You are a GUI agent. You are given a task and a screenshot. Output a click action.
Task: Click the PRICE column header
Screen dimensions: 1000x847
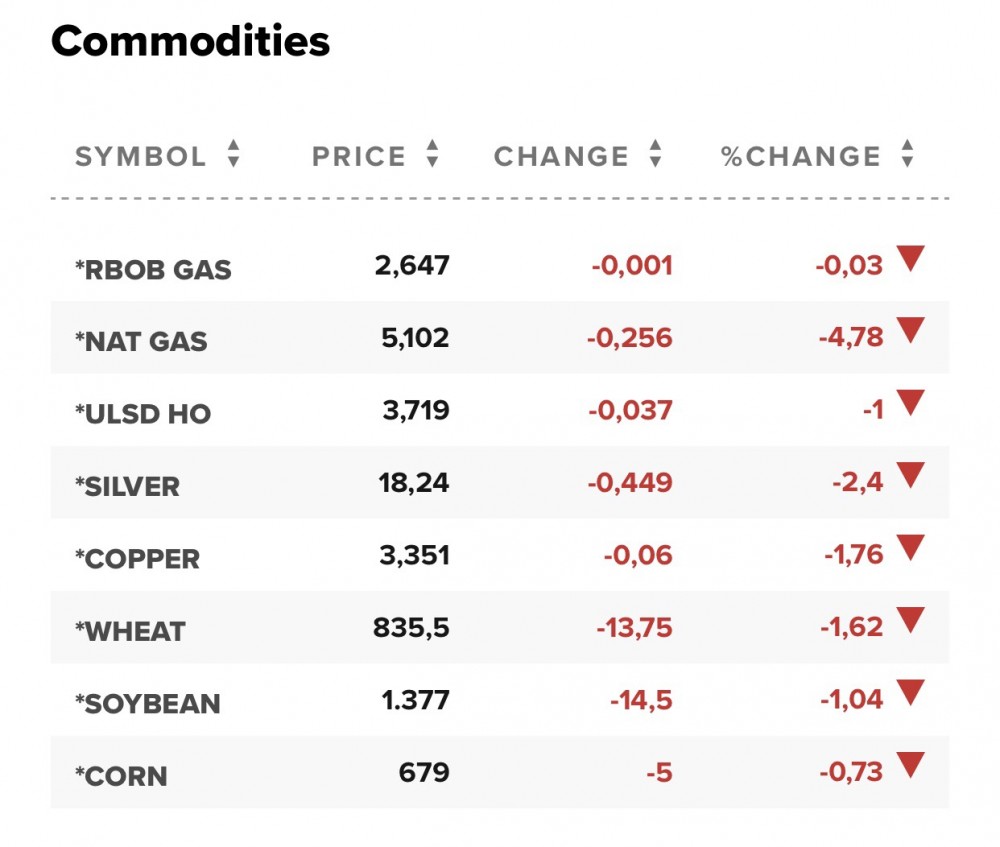coord(359,157)
